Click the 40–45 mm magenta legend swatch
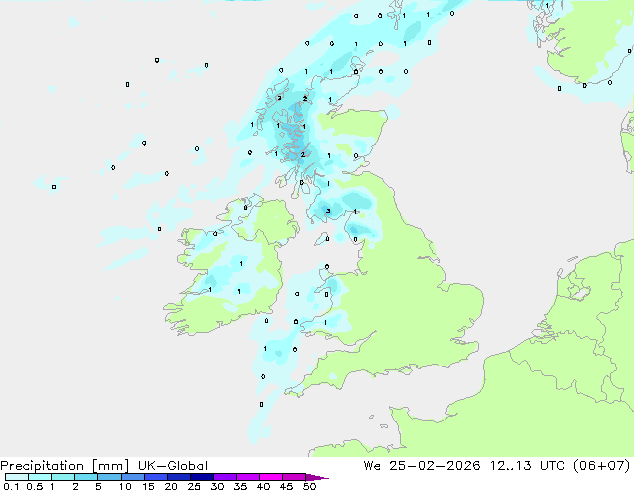The height and width of the screenshot is (490, 634). pyautogui.click(x=271, y=477)
